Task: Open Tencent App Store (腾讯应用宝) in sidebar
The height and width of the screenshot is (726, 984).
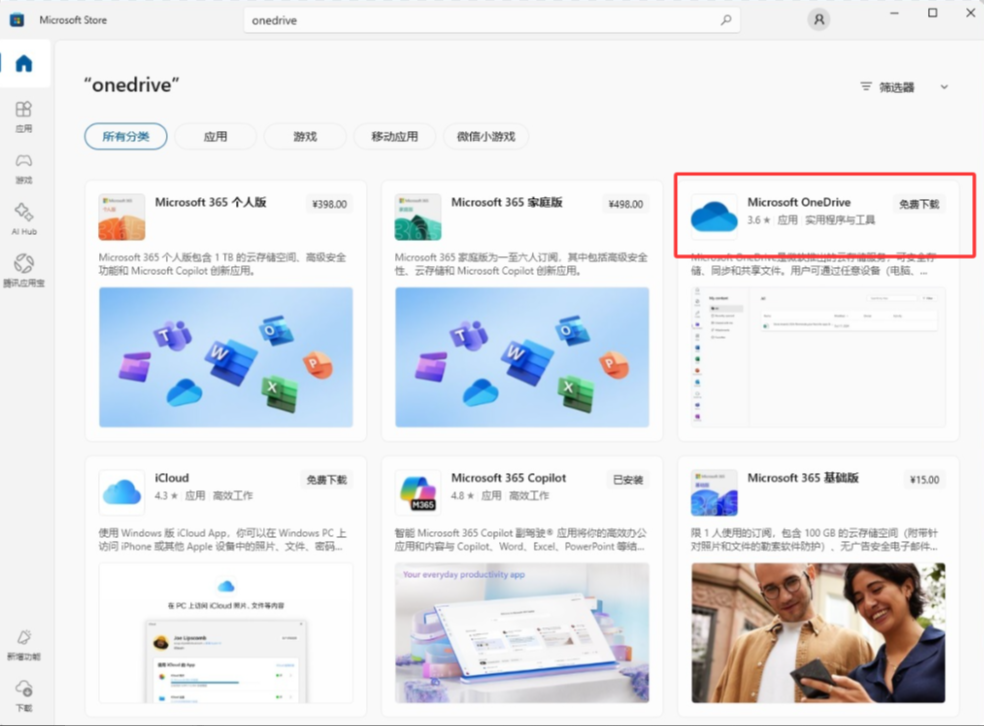Action: 23,270
